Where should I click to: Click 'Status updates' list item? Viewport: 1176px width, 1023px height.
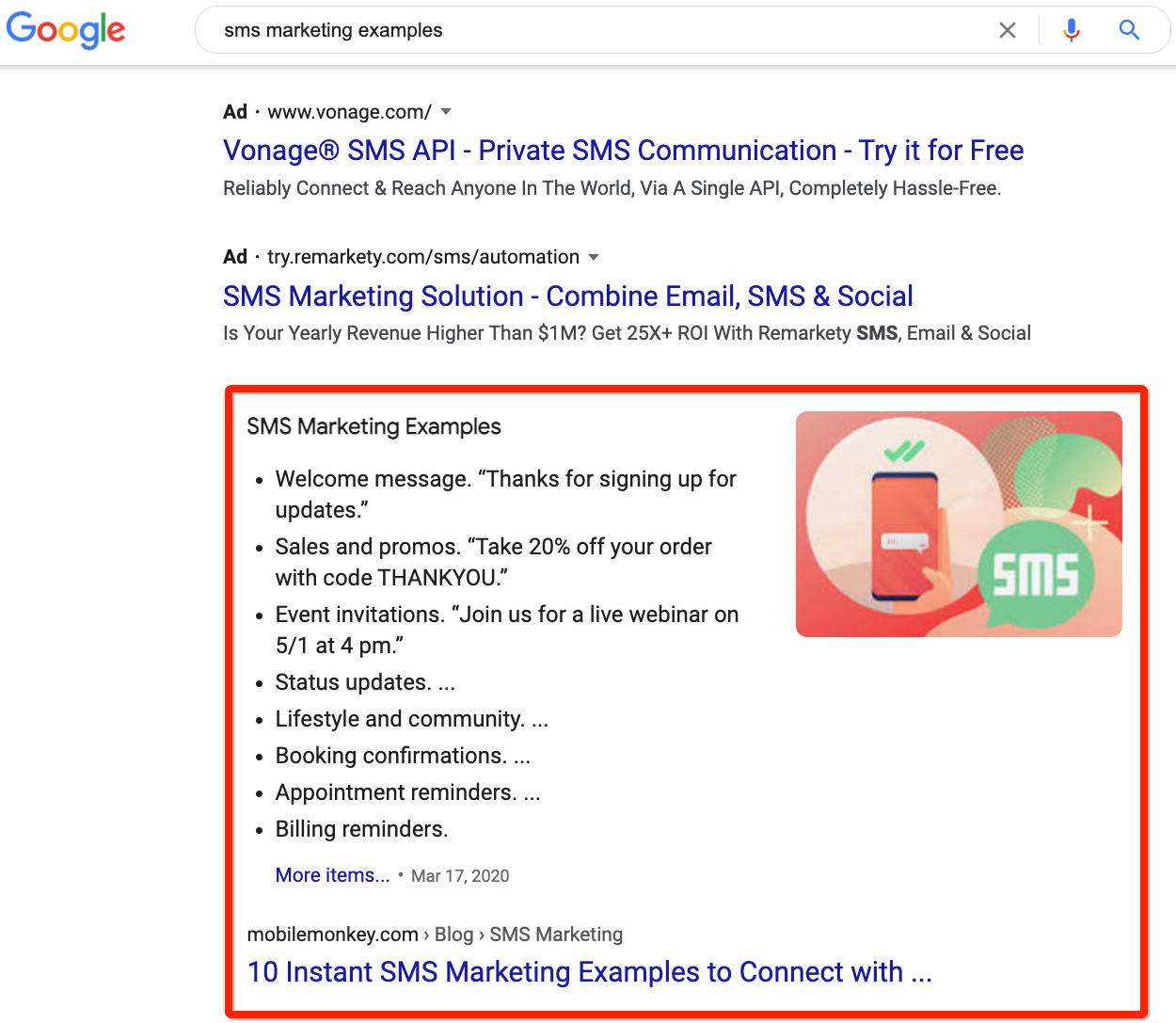point(365,682)
